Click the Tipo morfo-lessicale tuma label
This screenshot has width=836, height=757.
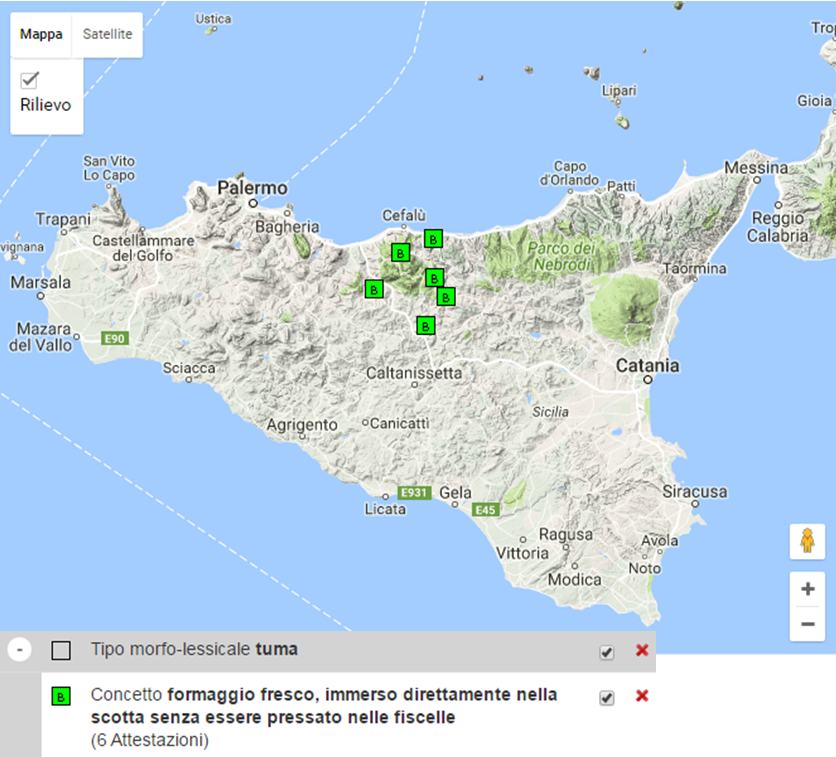pyautogui.click(x=194, y=650)
